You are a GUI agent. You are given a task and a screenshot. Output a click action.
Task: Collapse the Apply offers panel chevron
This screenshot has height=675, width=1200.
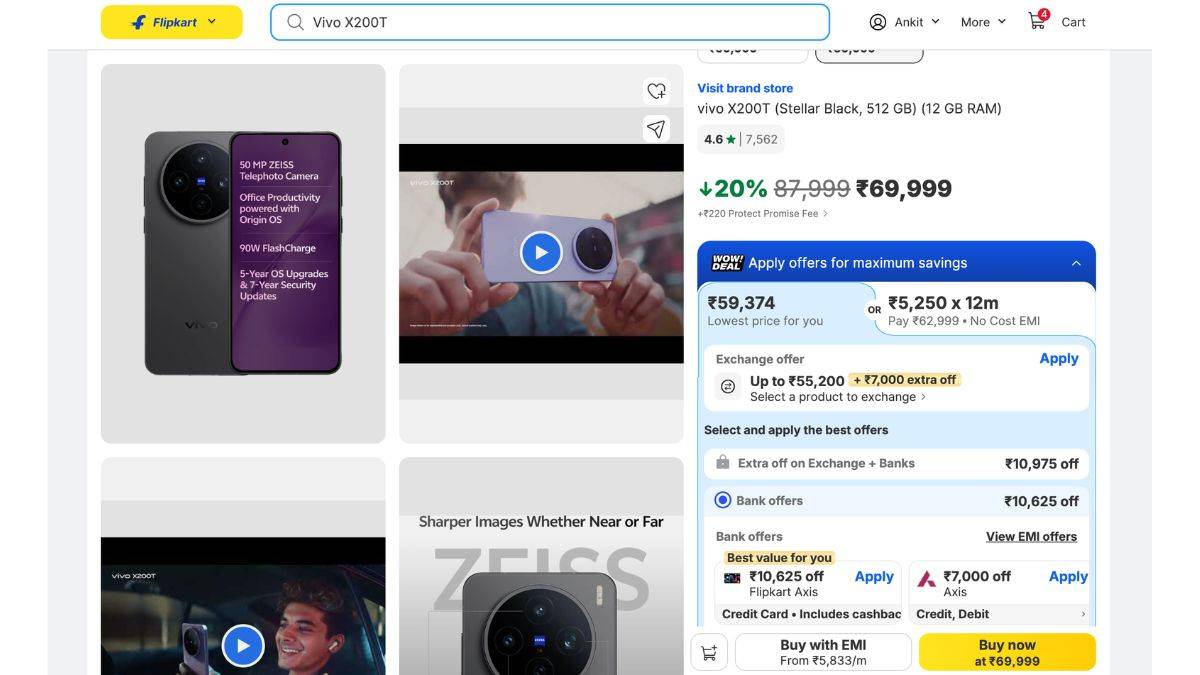tap(1076, 263)
